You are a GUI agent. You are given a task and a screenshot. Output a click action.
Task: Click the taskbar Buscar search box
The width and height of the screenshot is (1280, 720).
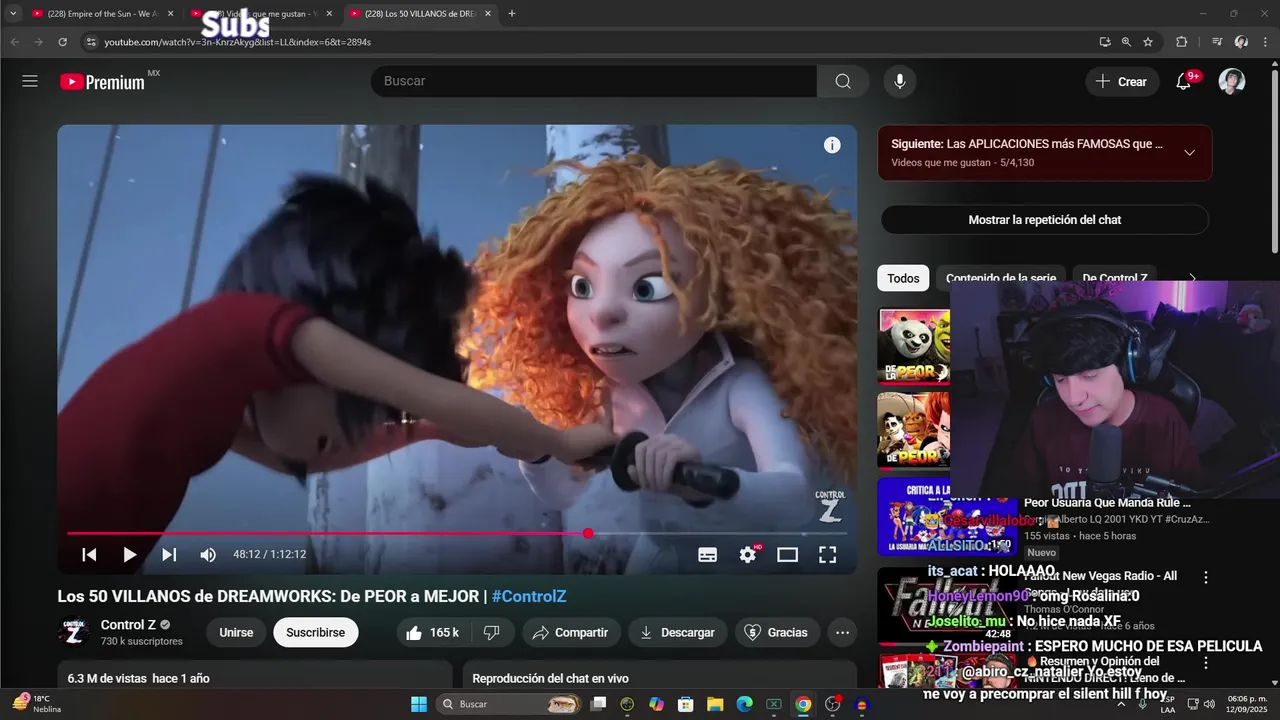pos(510,704)
